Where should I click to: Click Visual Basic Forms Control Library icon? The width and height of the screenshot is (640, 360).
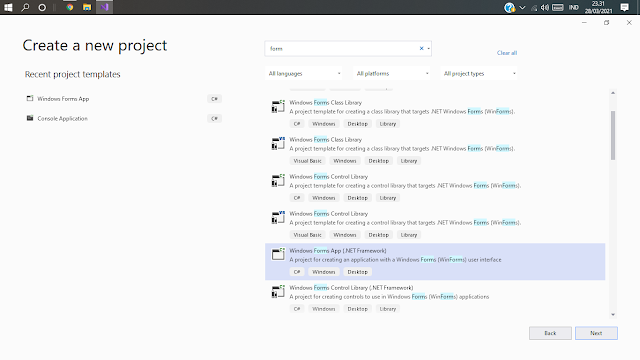(x=278, y=218)
